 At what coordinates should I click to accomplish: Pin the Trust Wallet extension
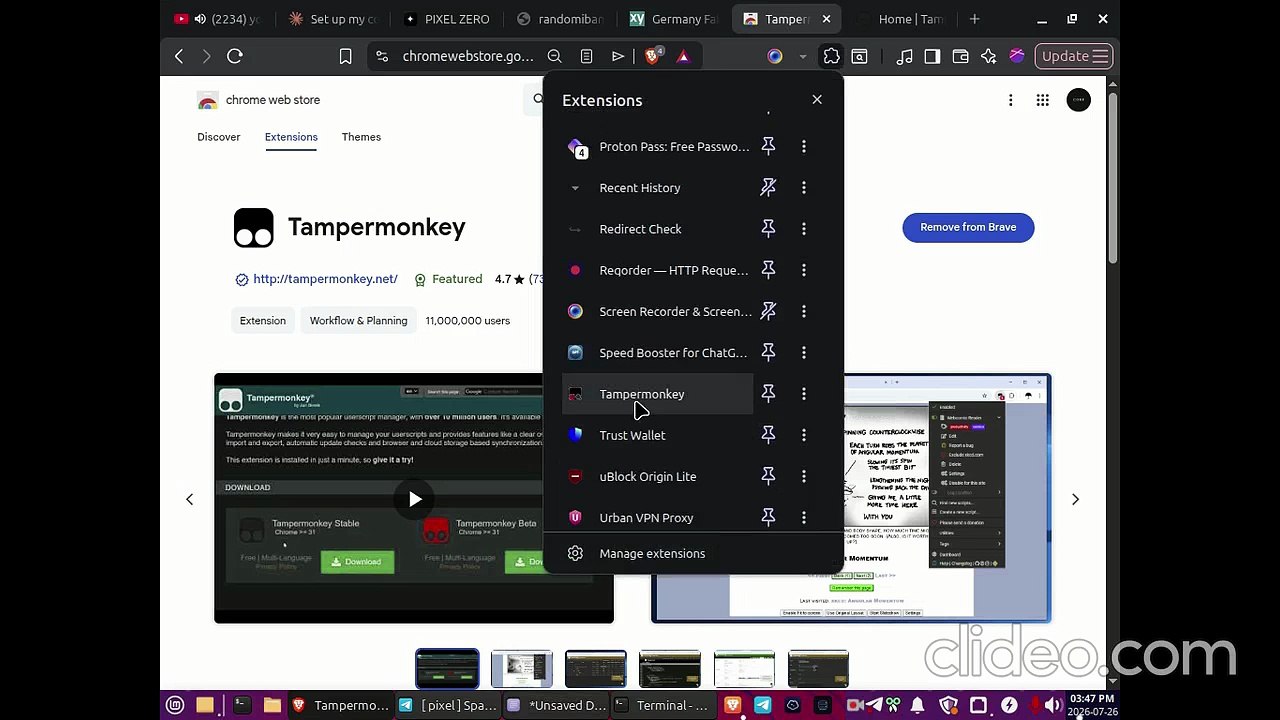pyautogui.click(x=768, y=435)
